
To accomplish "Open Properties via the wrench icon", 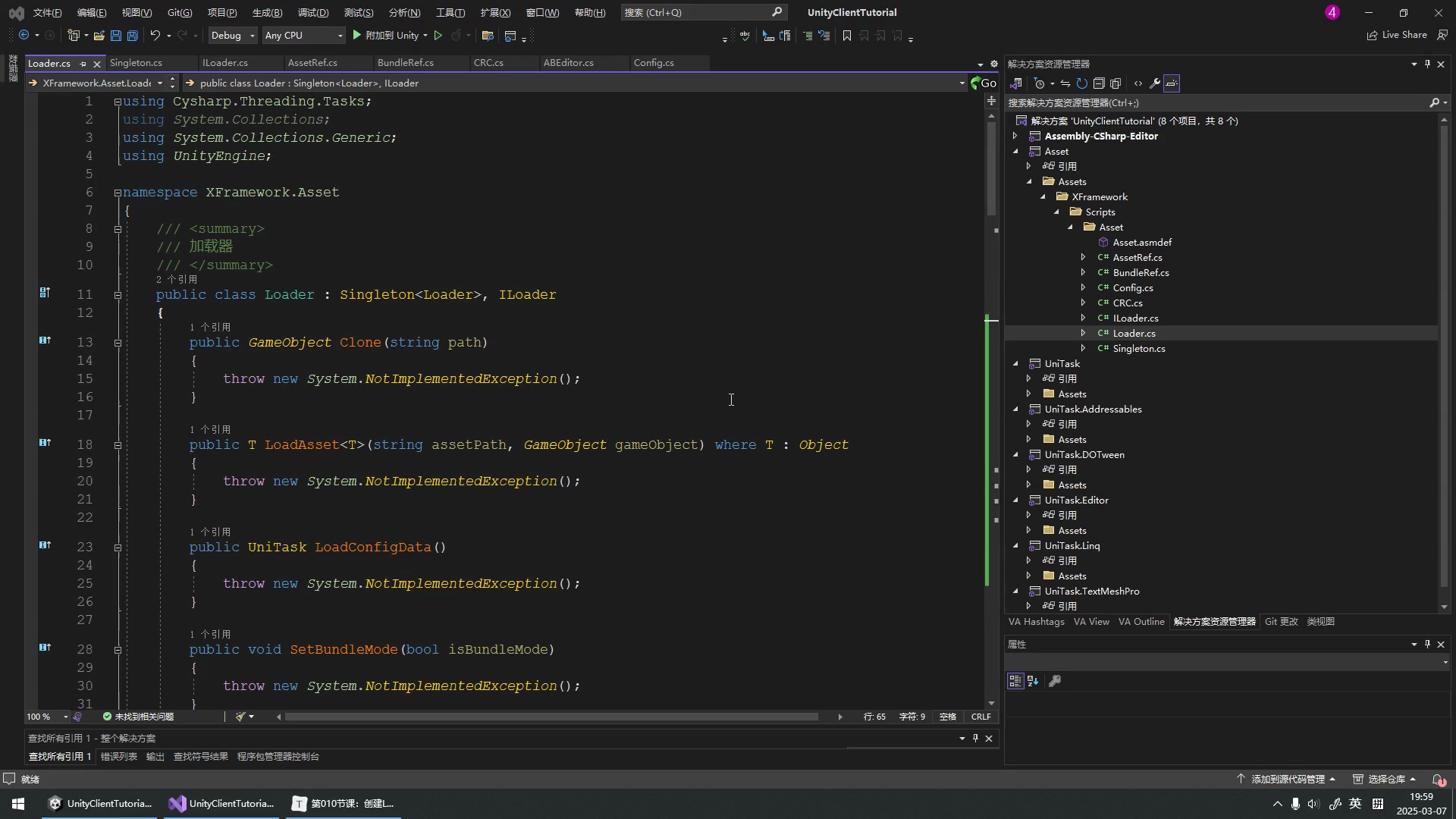I will click(x=1153, y=83).
